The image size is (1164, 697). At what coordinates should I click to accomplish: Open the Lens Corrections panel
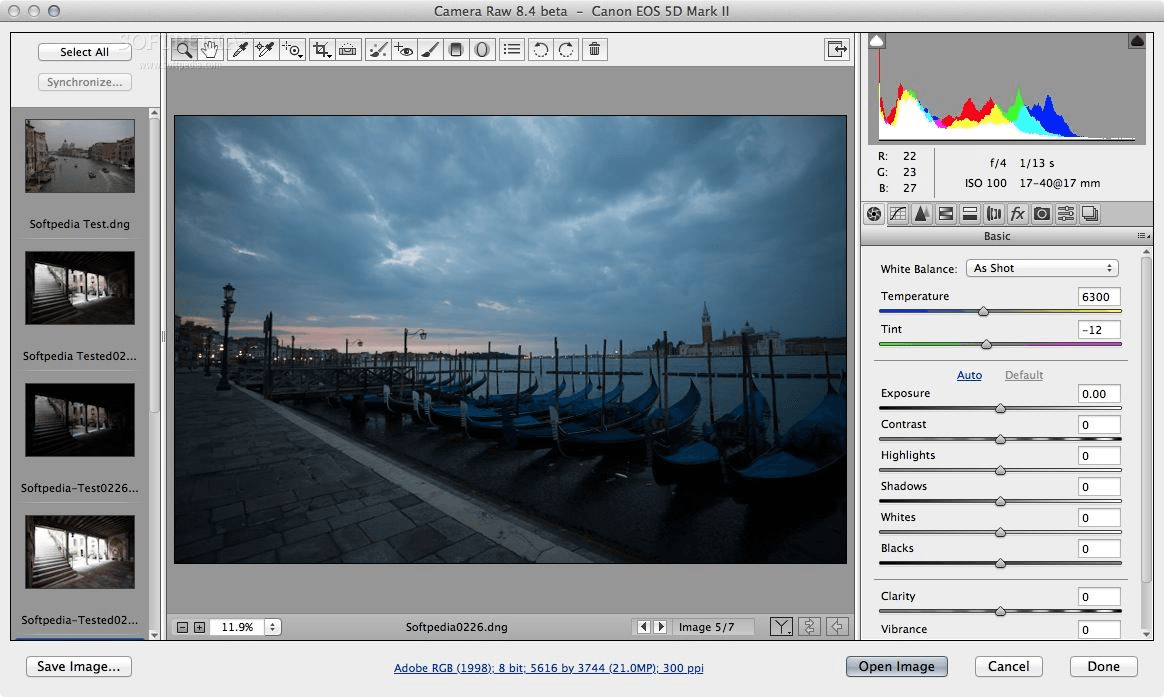pyautogui.click(x=994, y=213)
